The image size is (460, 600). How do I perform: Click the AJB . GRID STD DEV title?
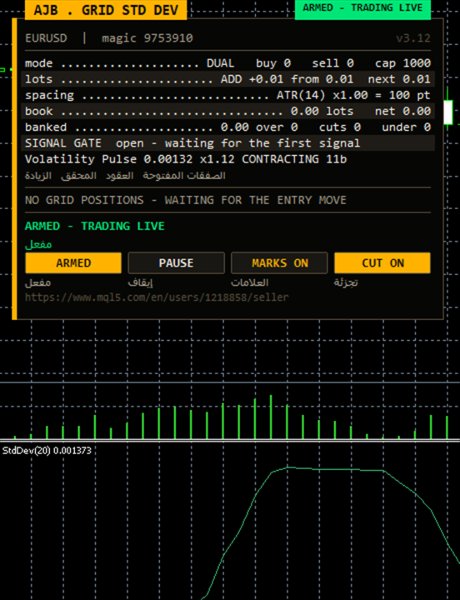[106, 10]
